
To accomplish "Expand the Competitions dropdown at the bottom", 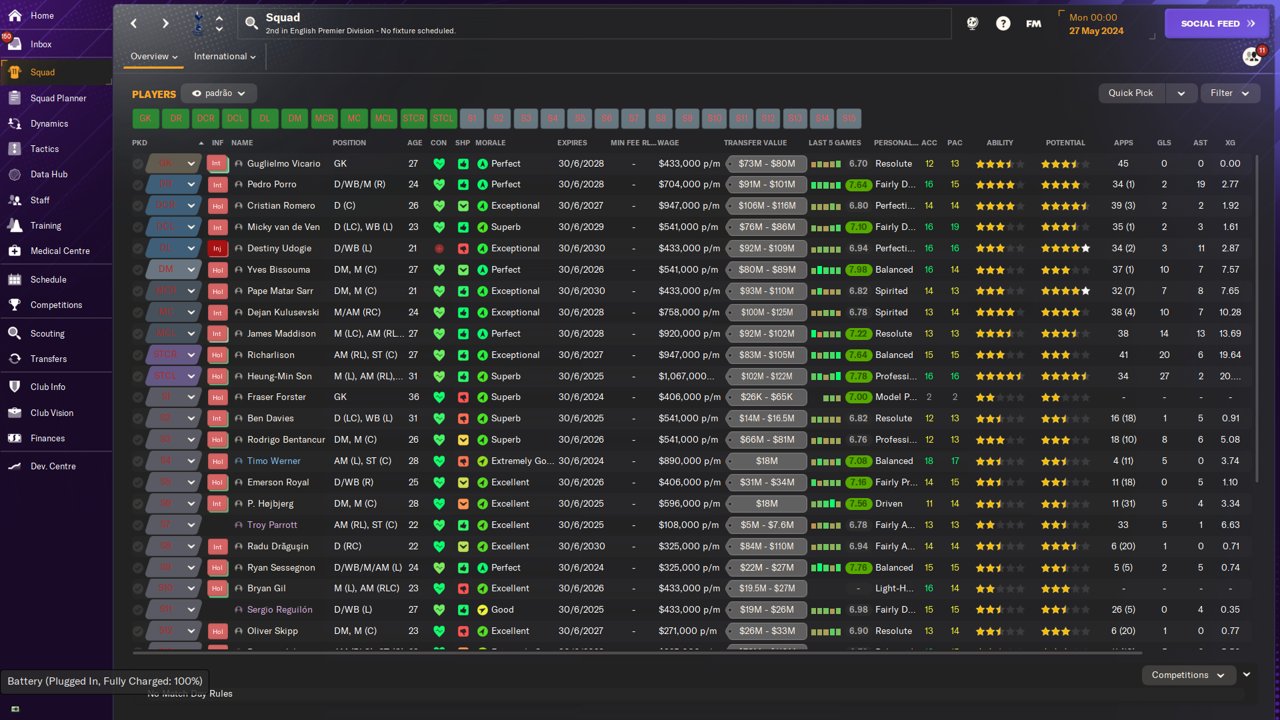I will (x=1188, y=675).
